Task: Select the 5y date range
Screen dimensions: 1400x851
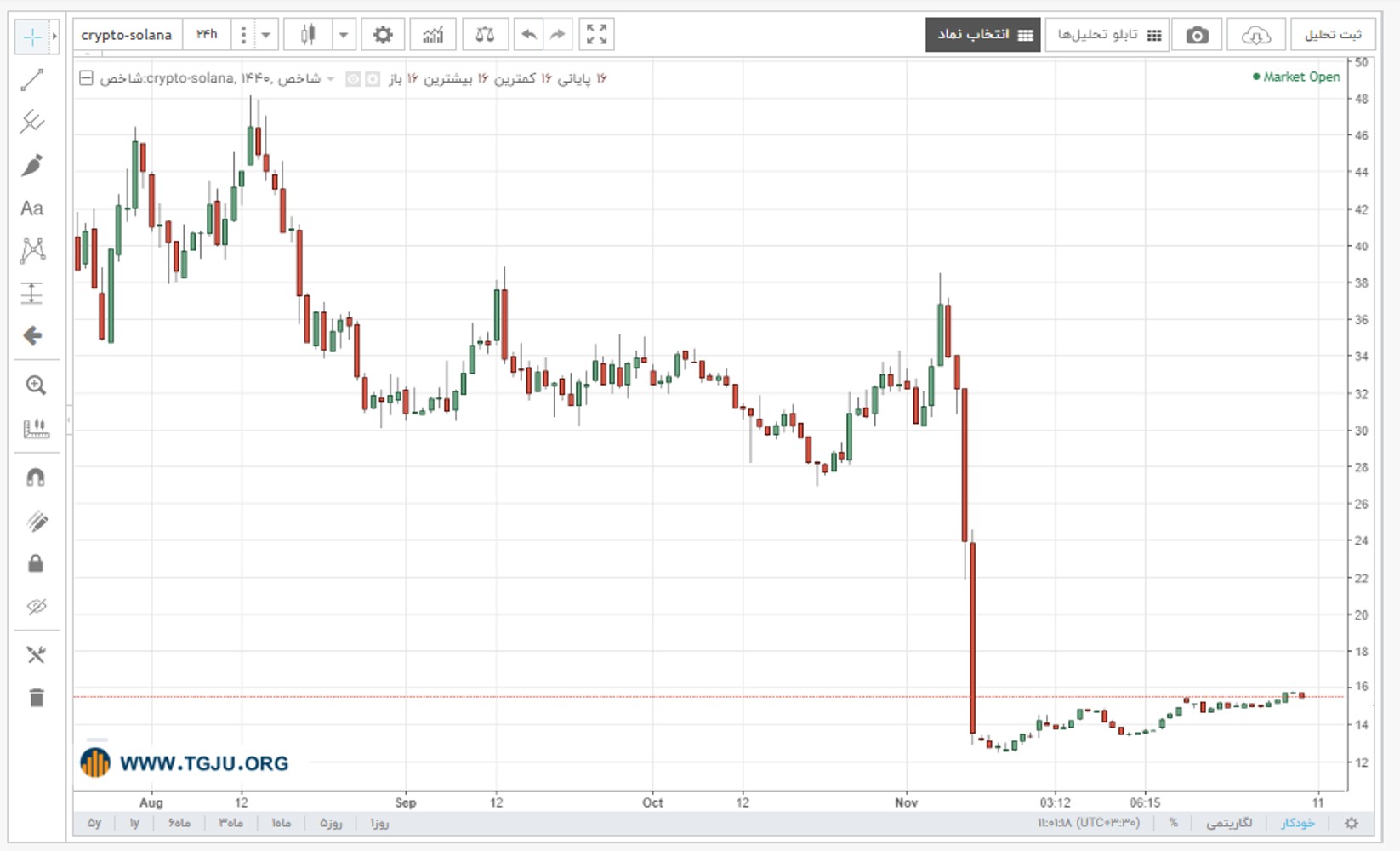Action: (x=94, y=823)
